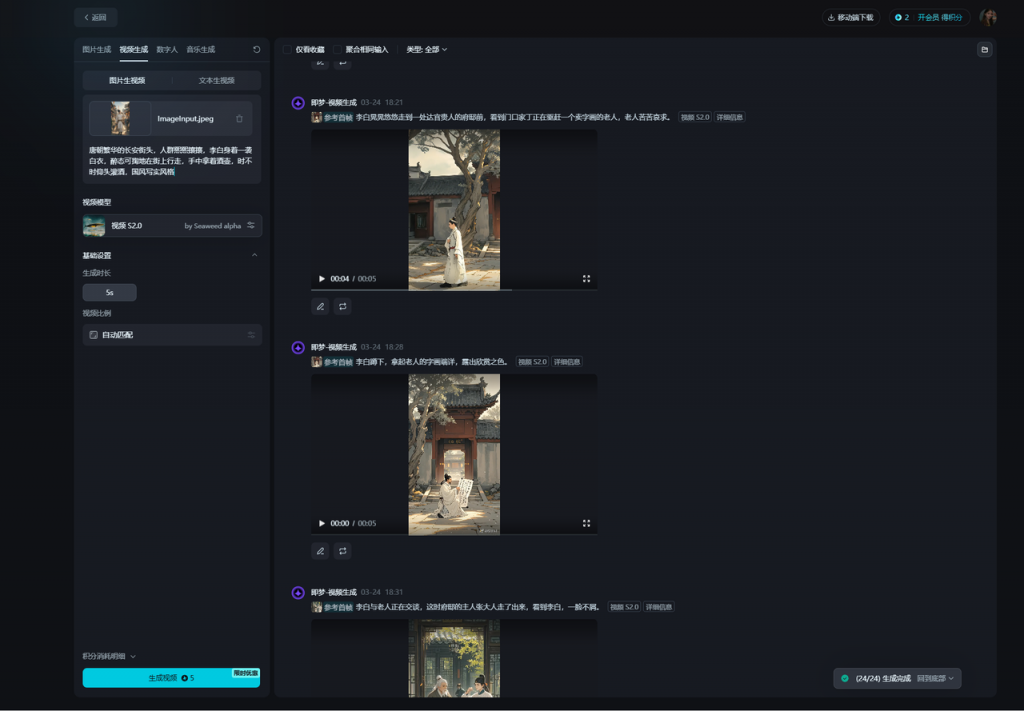1024x711 pixels.
Task: Click edit pencil icon under 18:21 video
Action: pos(320,306)
